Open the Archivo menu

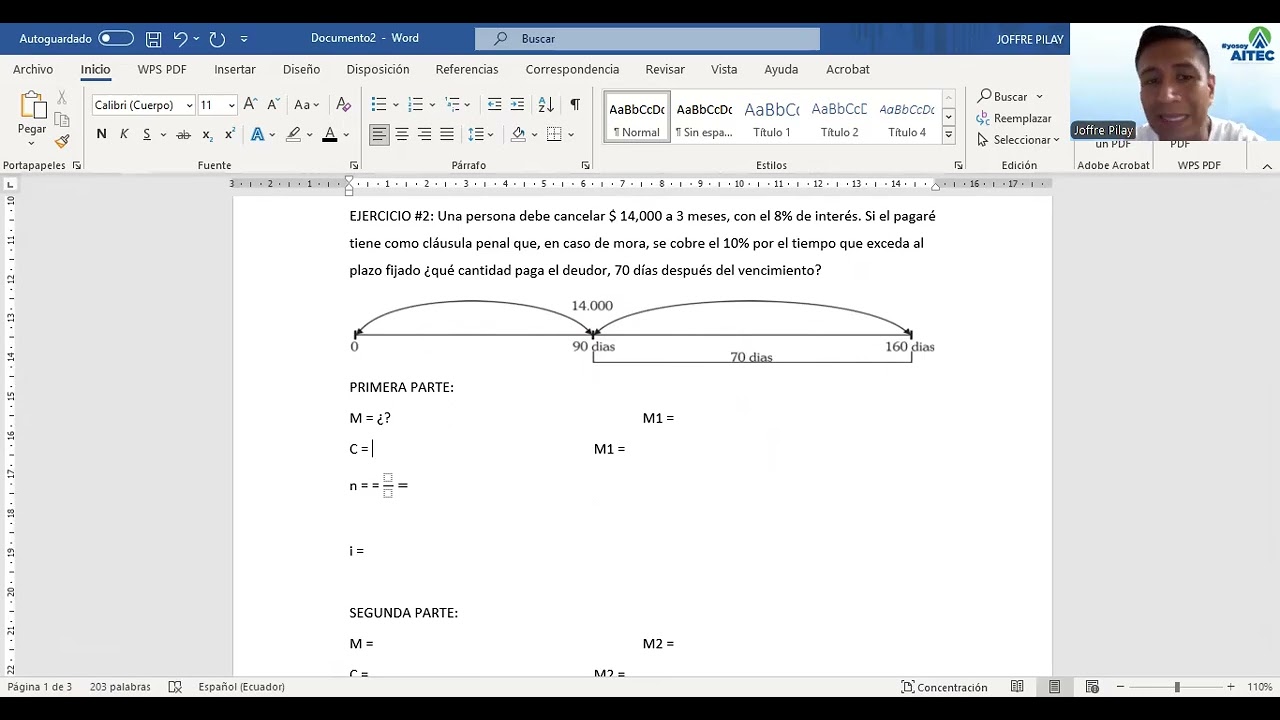click(x=33, y=69)
